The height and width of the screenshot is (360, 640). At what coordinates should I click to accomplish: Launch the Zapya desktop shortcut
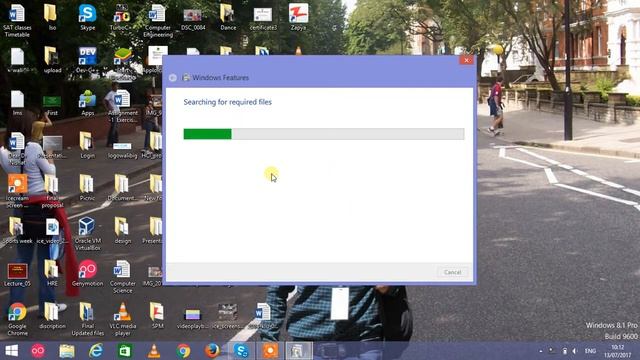click(x=298, y=18)
